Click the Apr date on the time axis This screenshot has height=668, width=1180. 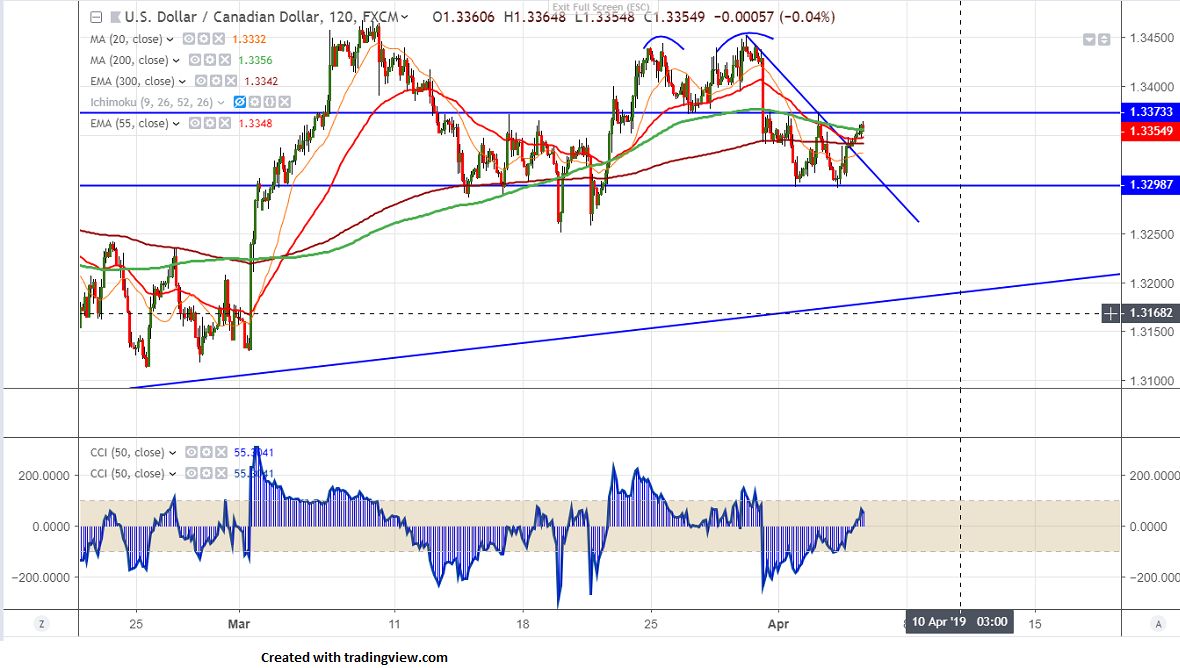778,624
